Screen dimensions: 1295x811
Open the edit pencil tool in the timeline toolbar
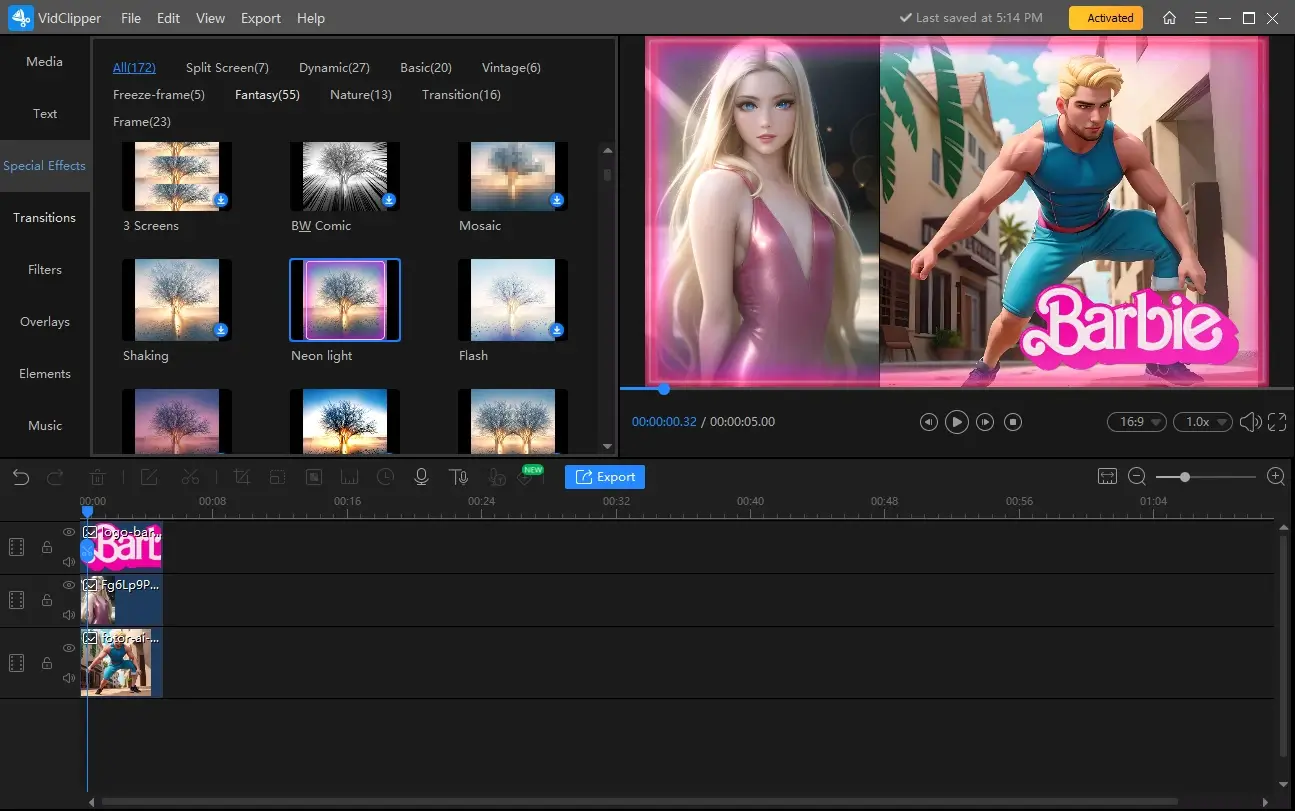pyautogui.click(x=149, y=477)
